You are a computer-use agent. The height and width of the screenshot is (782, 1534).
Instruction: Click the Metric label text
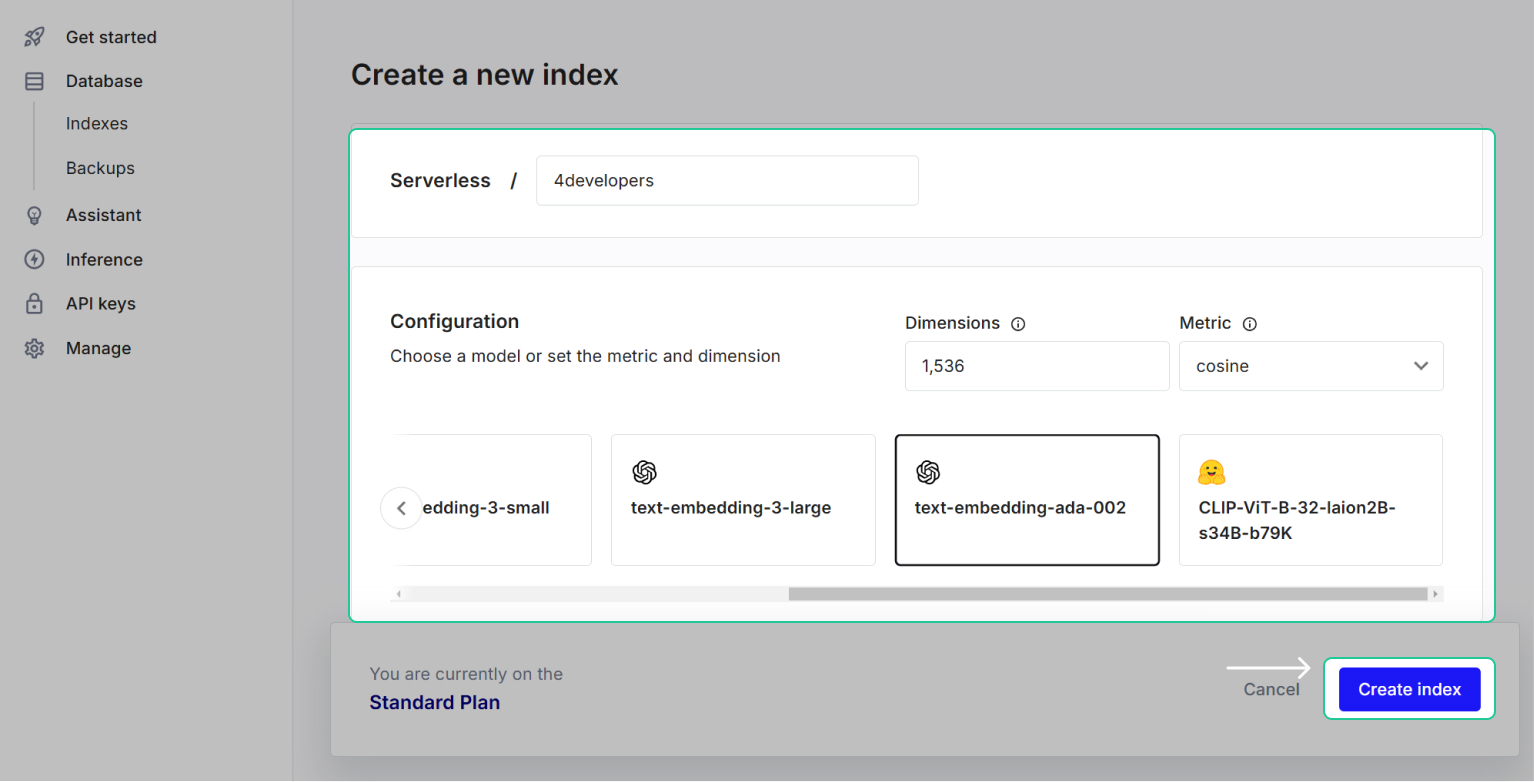(1205, 324)
